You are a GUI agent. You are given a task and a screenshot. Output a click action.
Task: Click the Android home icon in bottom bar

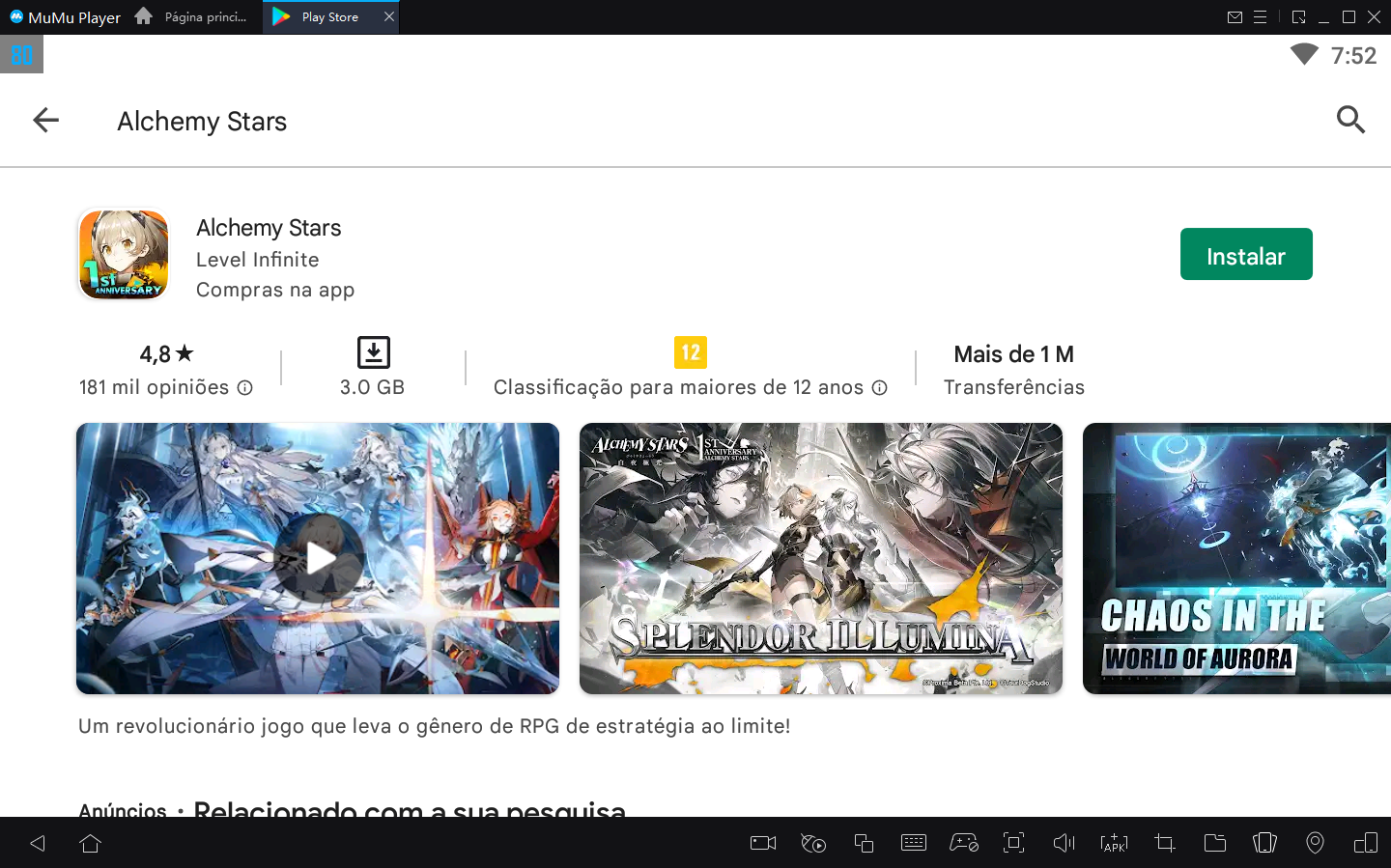tap(91, 843)
